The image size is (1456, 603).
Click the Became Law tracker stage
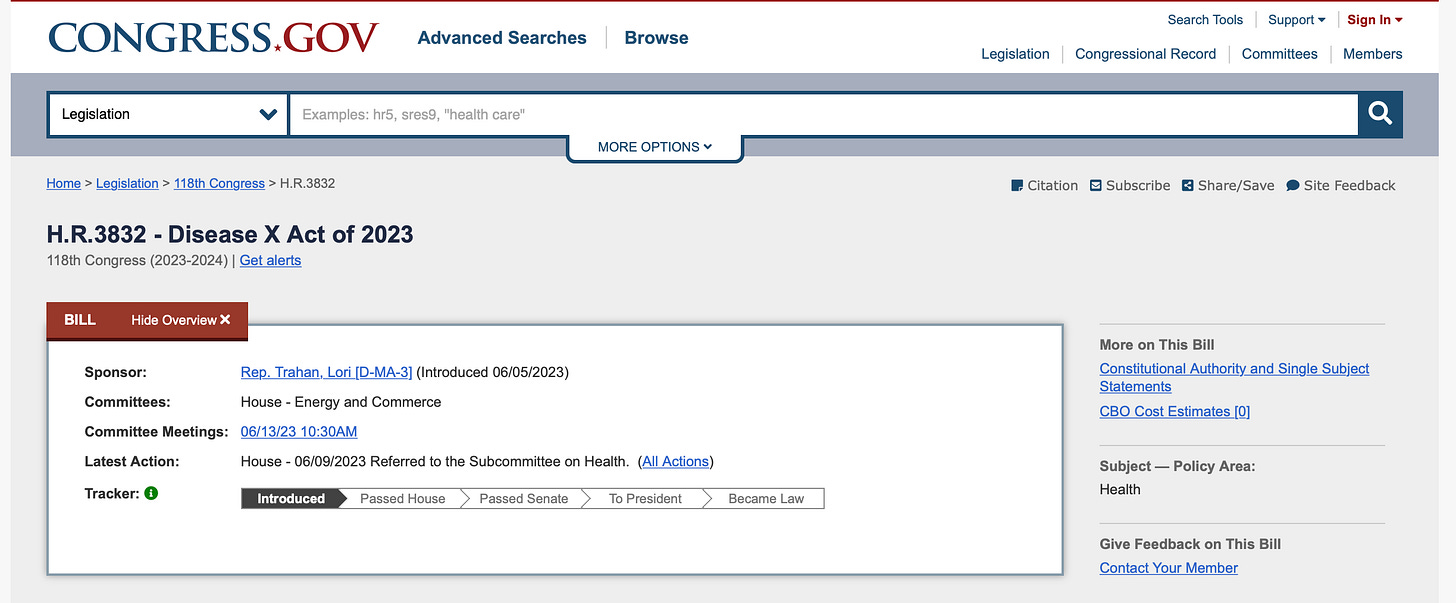[766, 498]
